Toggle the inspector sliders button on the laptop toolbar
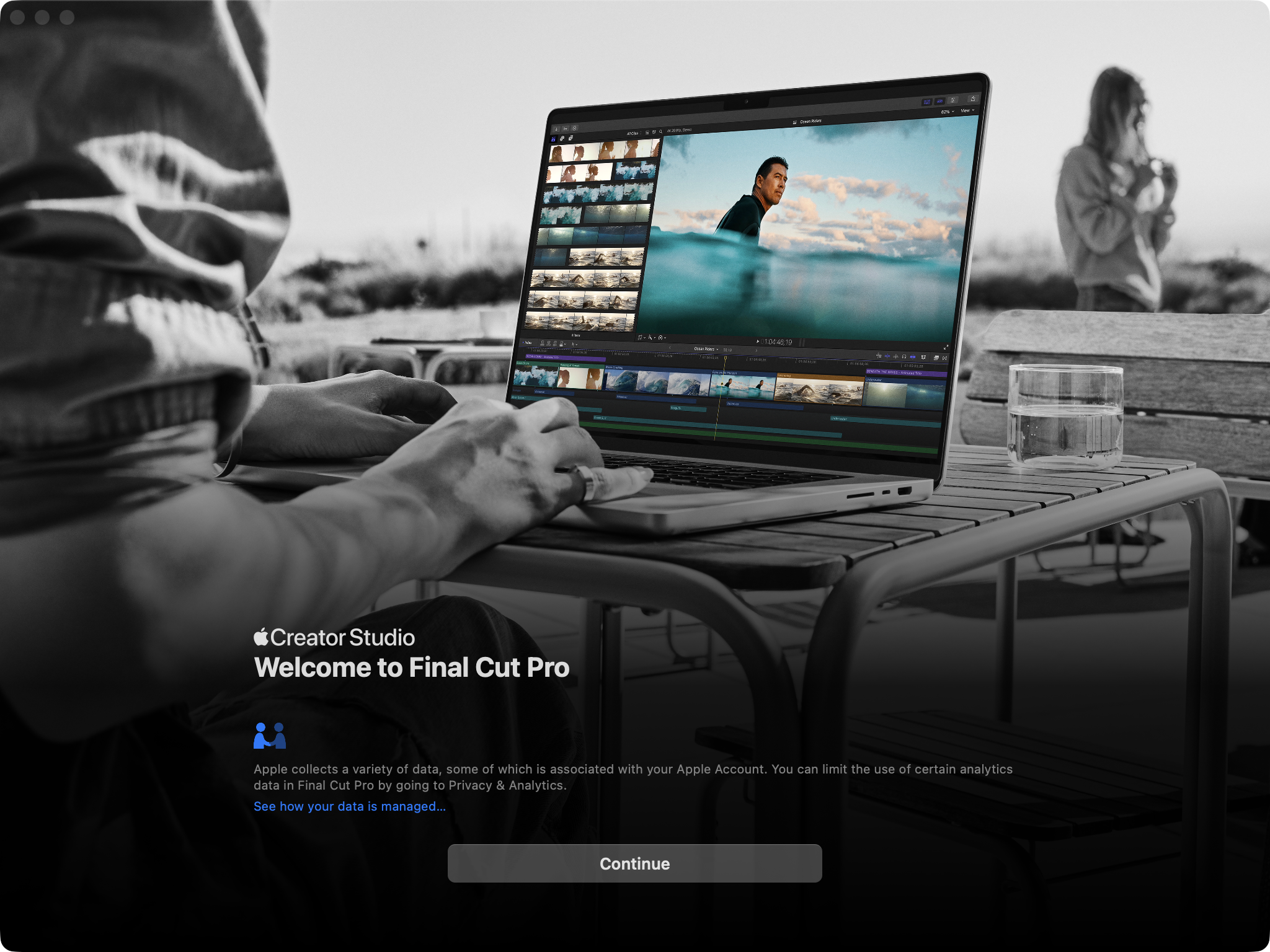The height and width of the screenshot is (952, 1270). tap(953, 100)
